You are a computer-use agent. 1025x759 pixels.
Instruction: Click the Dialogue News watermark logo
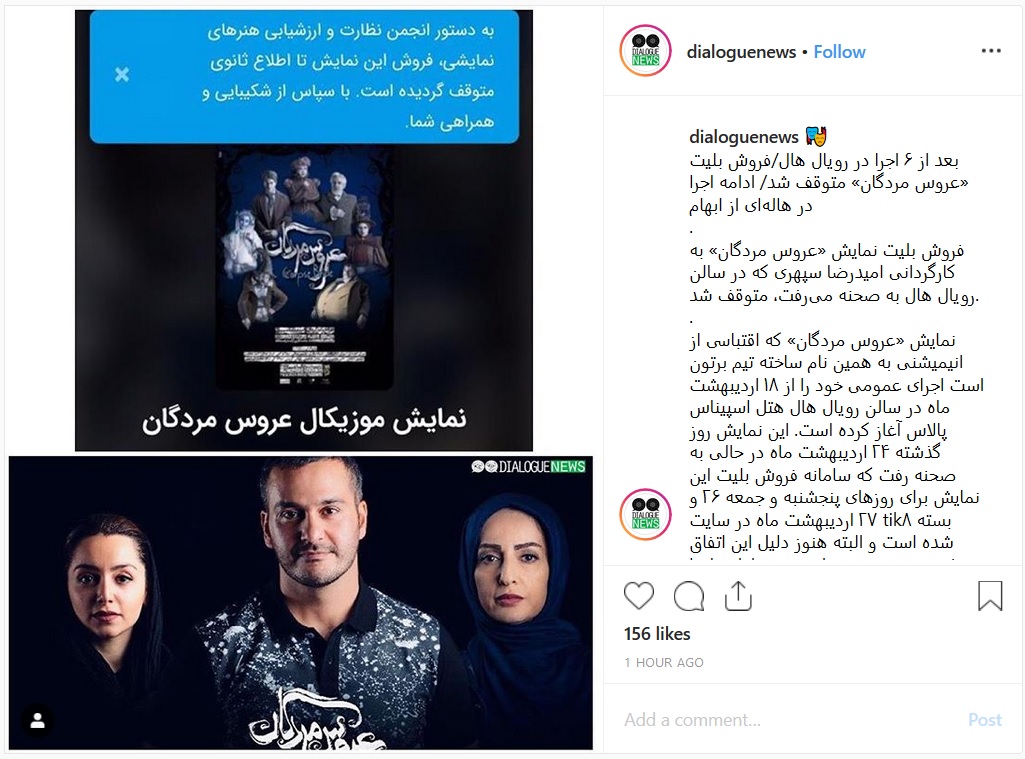coord(528,466)
